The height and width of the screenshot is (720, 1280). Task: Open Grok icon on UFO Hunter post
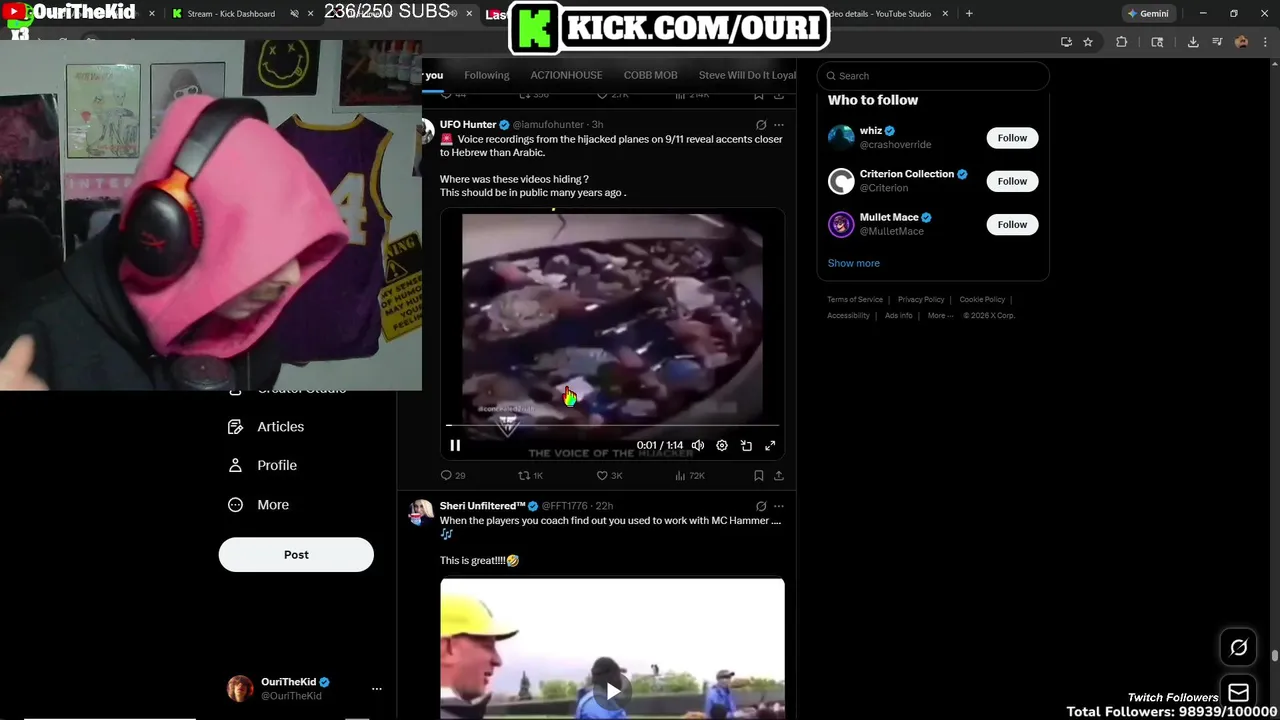pyautogui.click(x=761, y=125)
